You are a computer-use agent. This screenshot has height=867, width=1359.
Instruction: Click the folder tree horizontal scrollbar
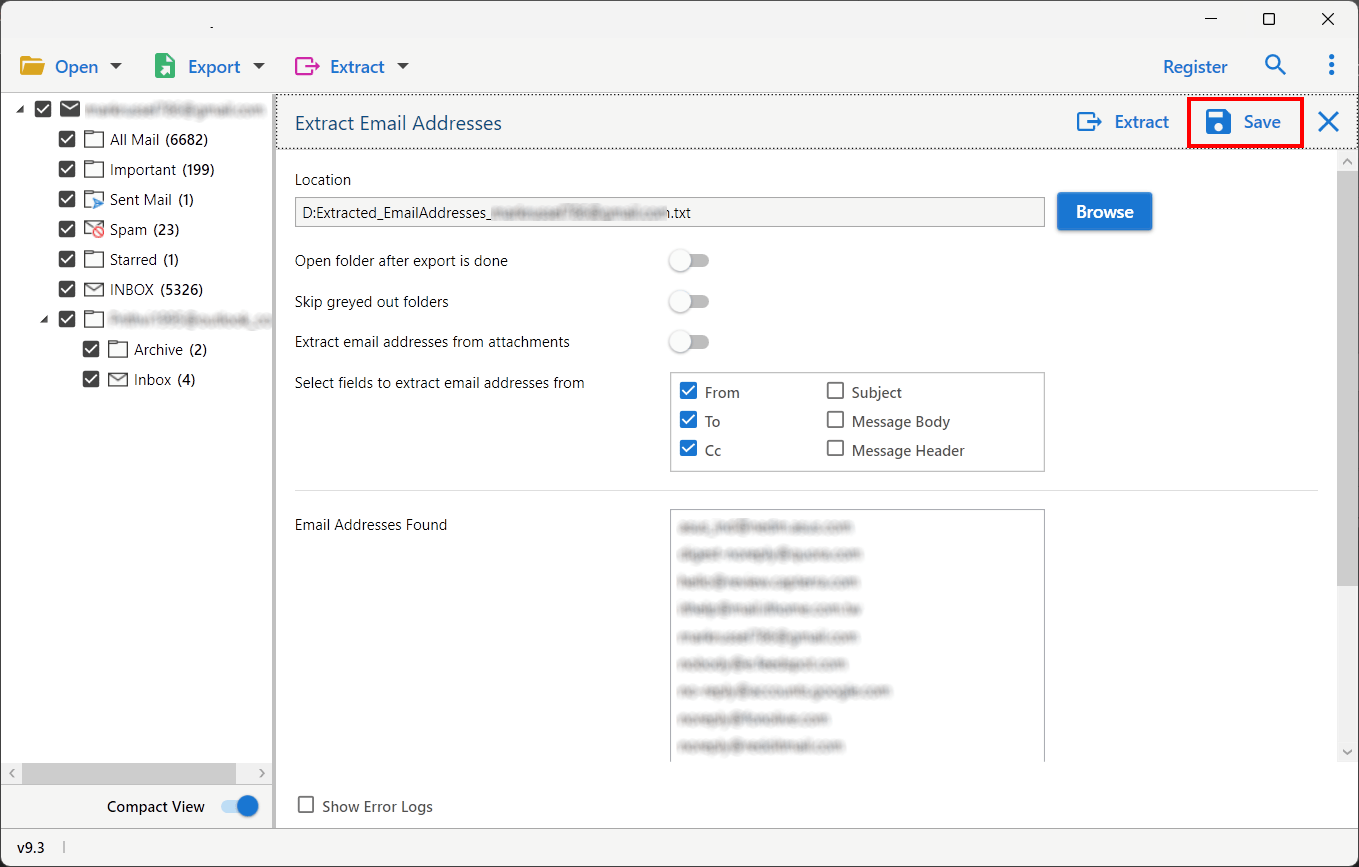click(127, 774)
